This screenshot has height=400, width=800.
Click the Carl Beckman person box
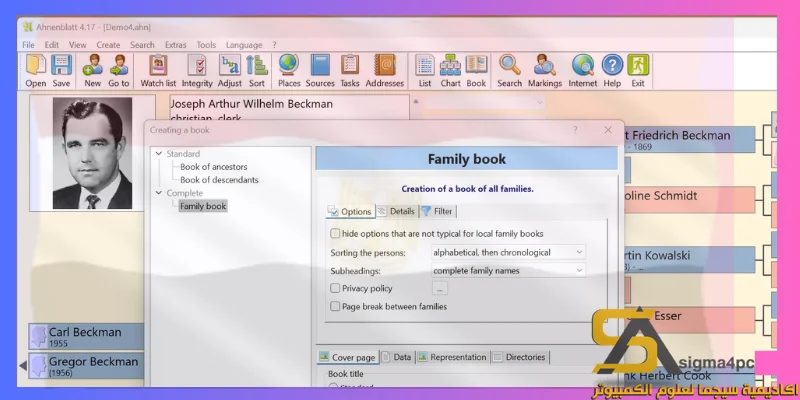click(x=86, y=336)
